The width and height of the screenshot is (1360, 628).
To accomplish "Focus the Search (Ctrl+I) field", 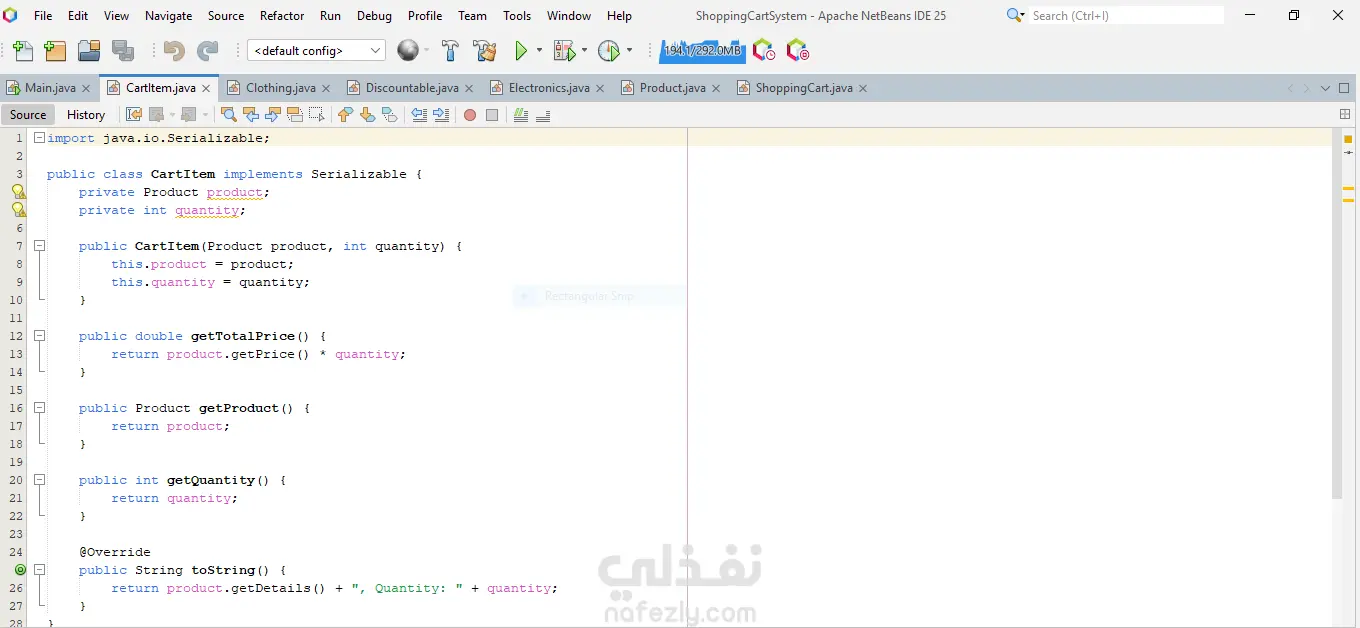I will pos(1125,15).
